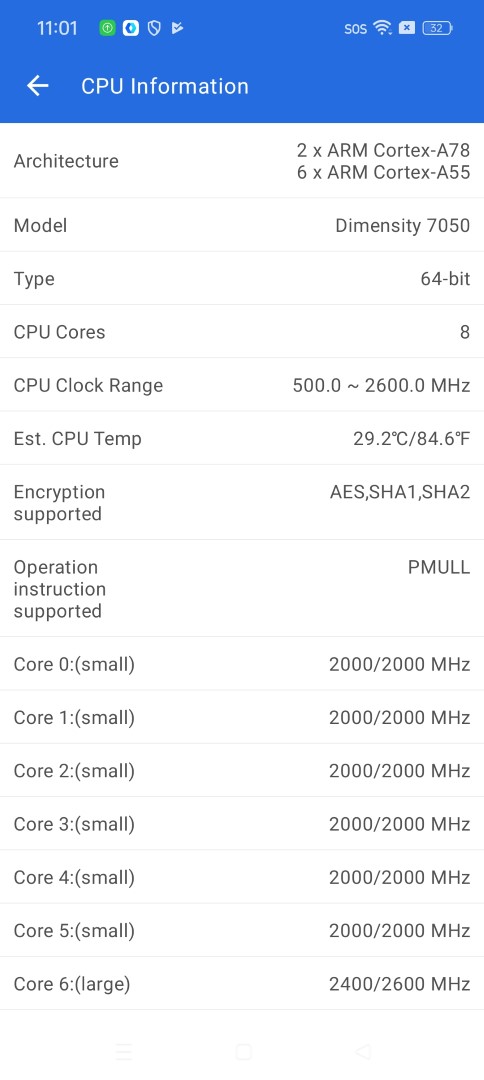Tap the CPU Clock Range row
The image size is (484, 1080).
pyautogui.click(x=242, y=385)
